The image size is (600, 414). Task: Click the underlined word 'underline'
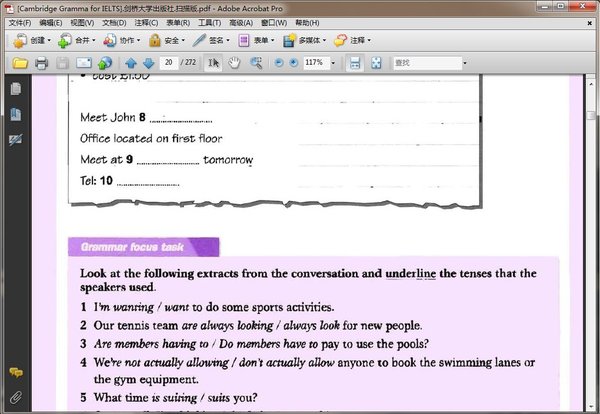411,274
